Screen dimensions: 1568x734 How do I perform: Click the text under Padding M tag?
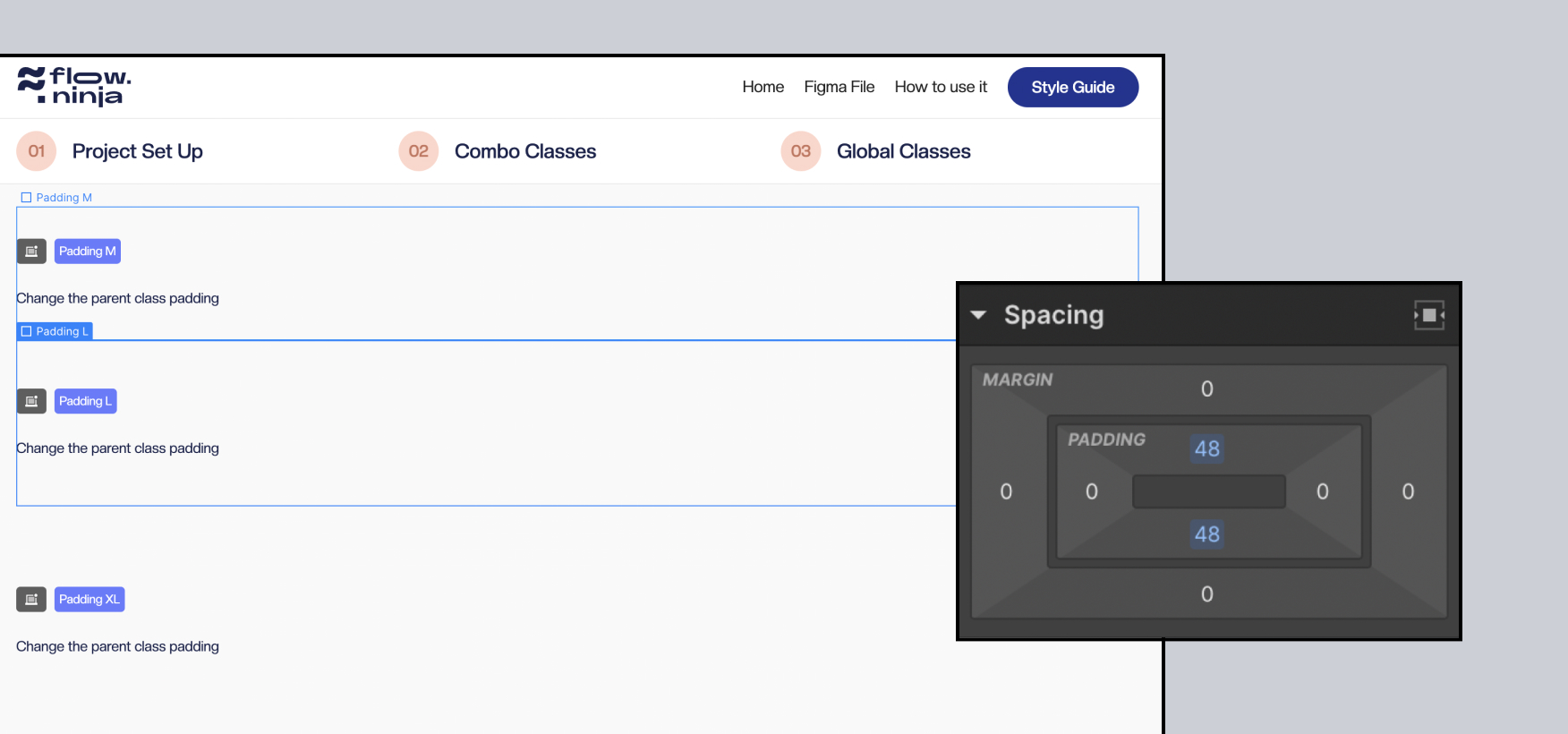pyautogui.click(x=117, y=299)
